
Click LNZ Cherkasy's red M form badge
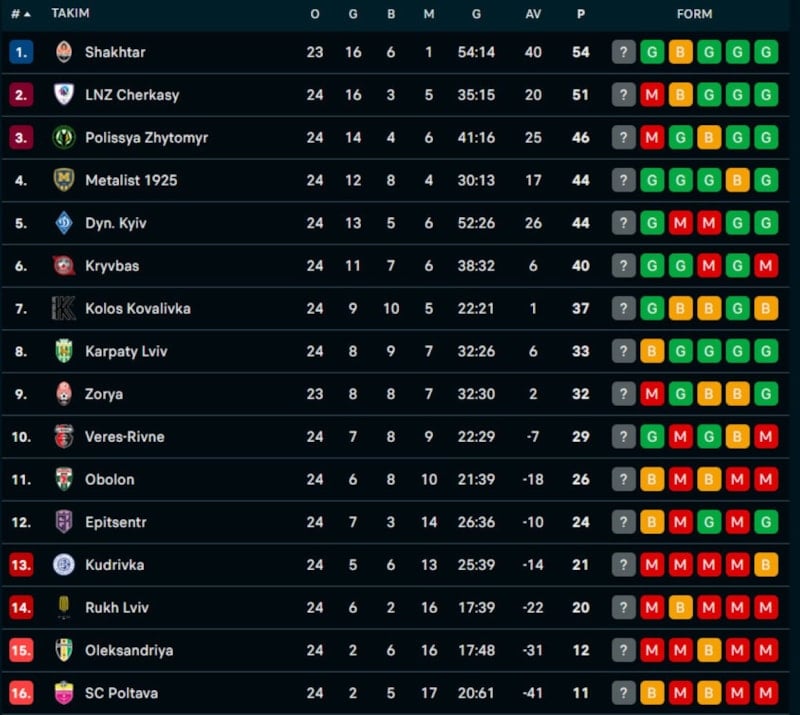652,95
